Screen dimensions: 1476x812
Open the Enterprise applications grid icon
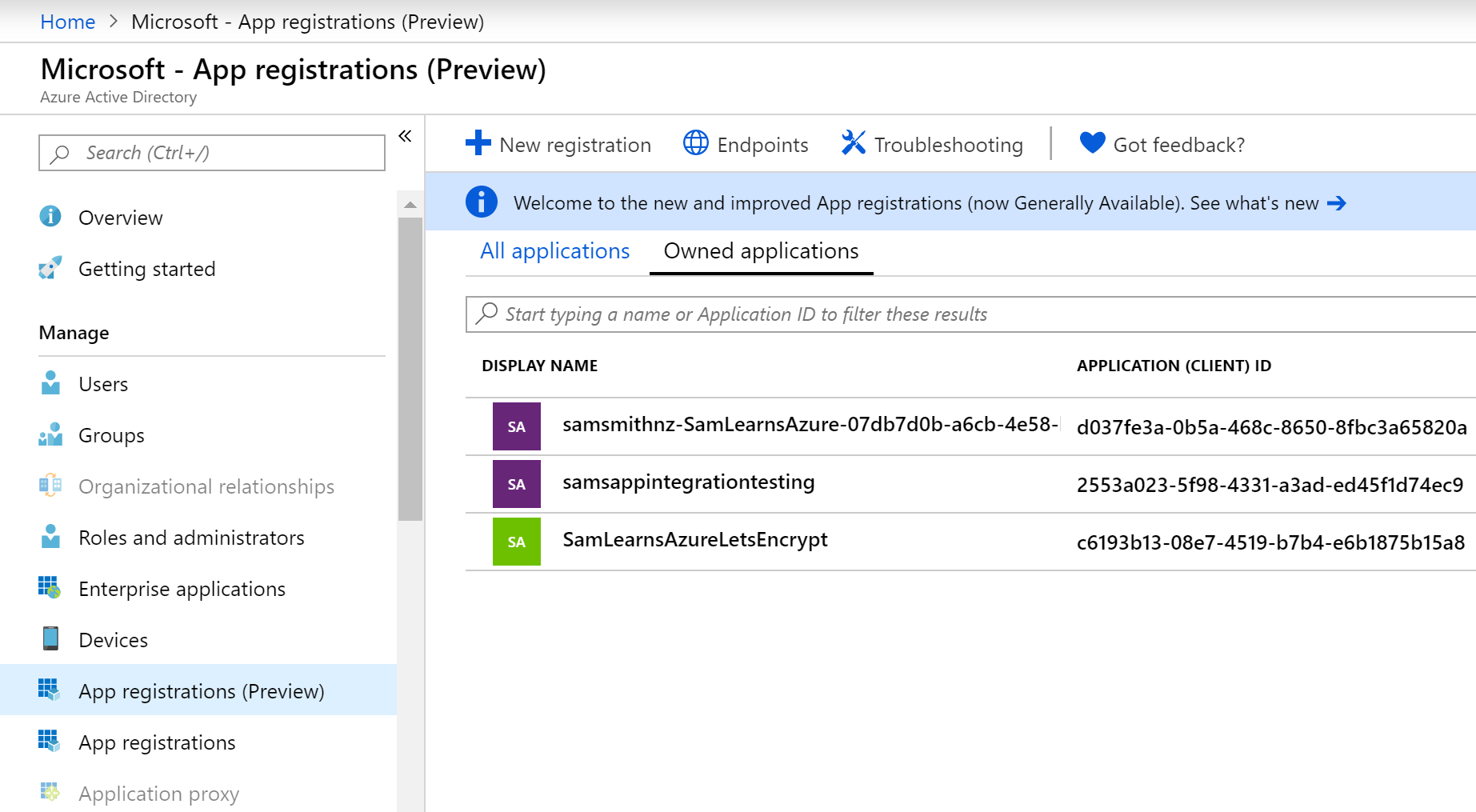pyautogui.click(x=50, y=588)
